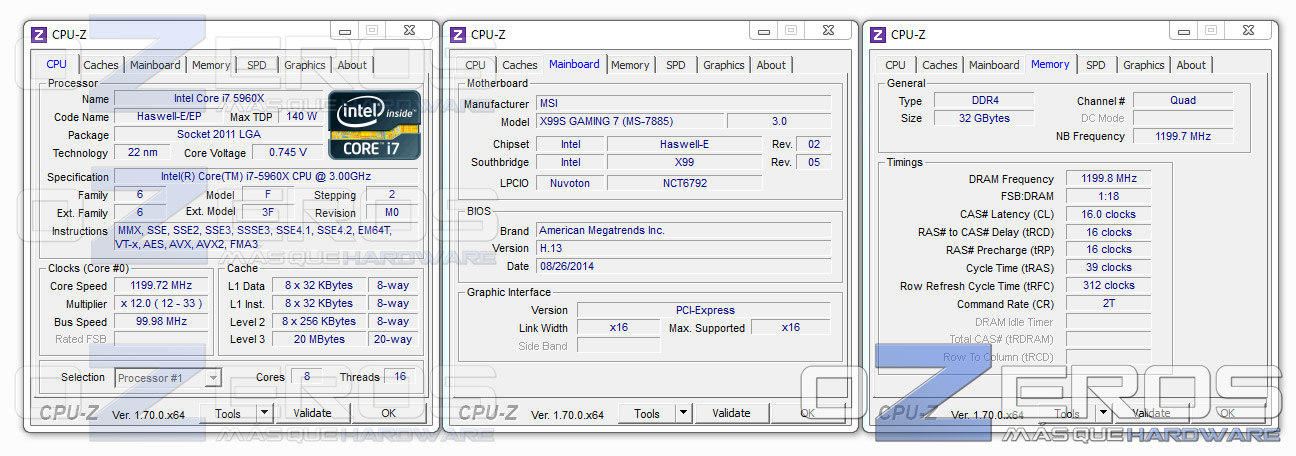
Task: Open Caches tab in the Memory window
Action: (940, 65)
